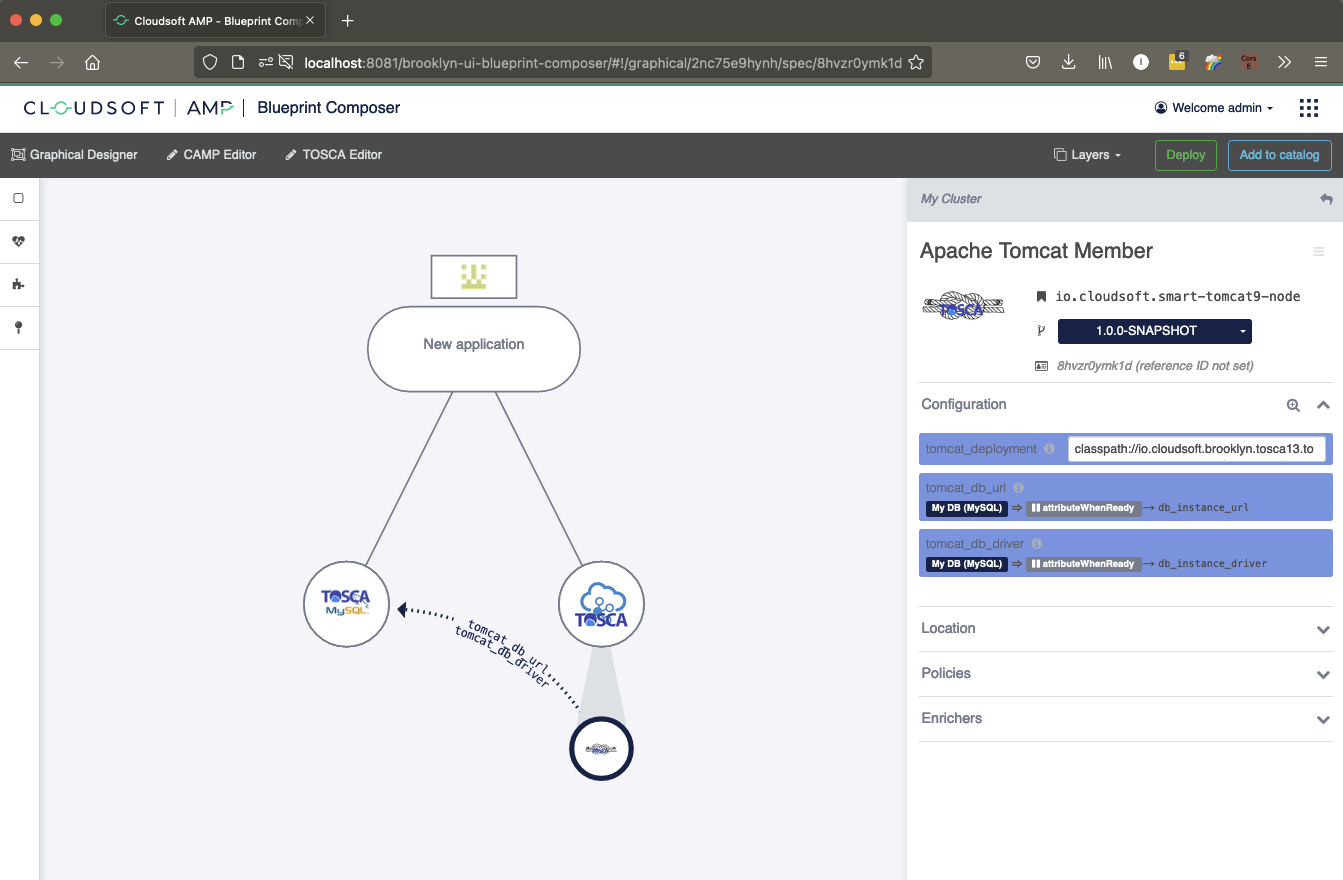Bookmark this page with the star icon
Image resolution: width=1343 pixels, height=880 pixels.
coord(916,62)
